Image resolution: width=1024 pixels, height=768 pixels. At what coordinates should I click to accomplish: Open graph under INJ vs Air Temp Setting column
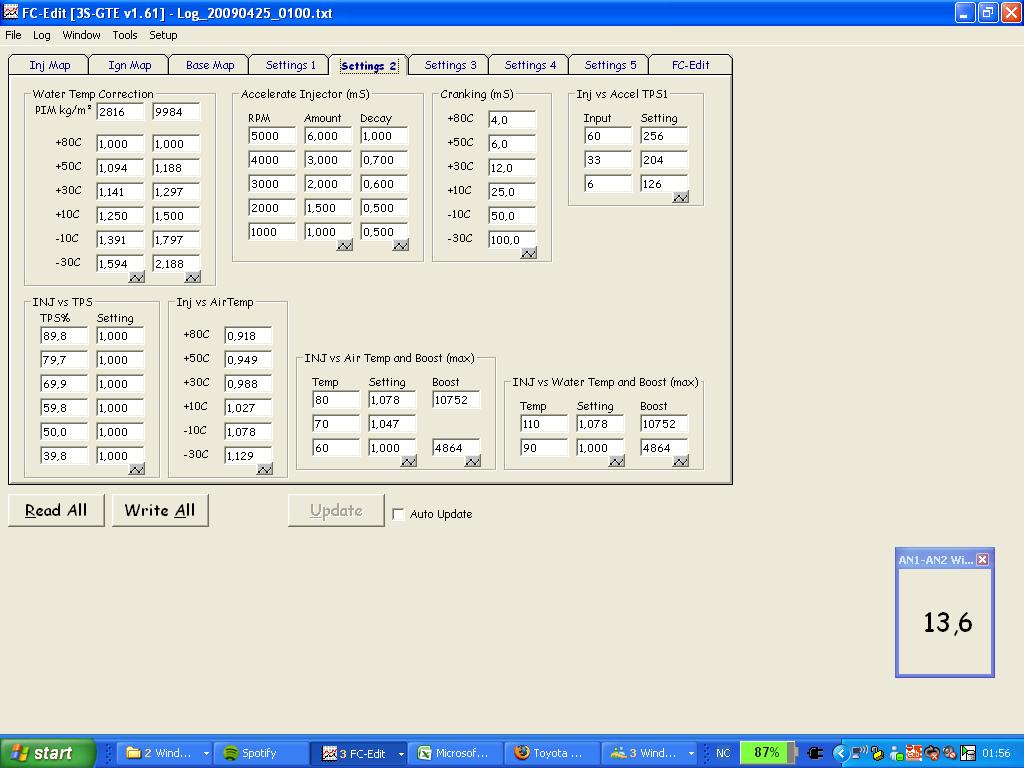[409, 461]
